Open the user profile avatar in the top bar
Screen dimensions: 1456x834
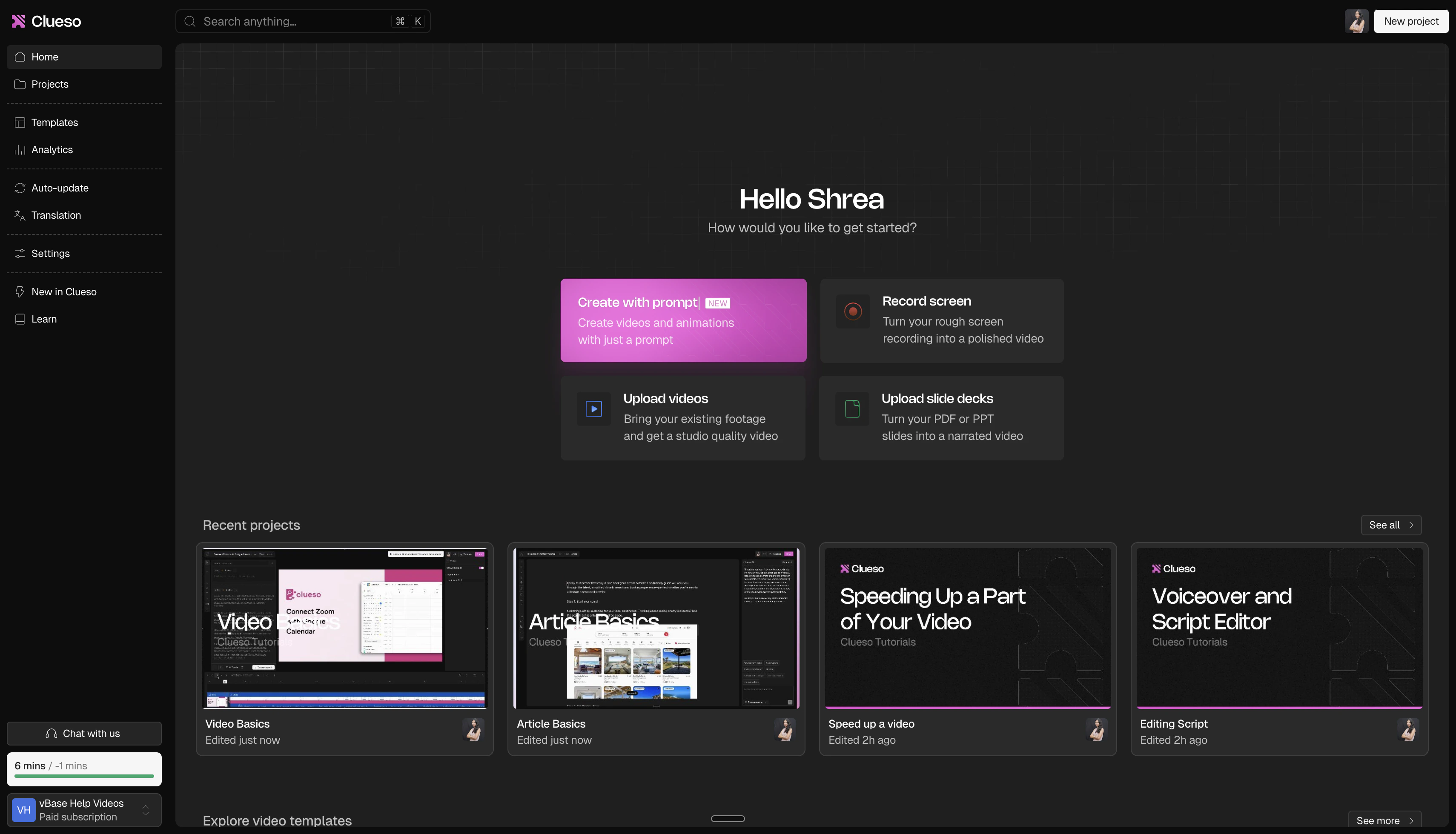(1356, 21)
